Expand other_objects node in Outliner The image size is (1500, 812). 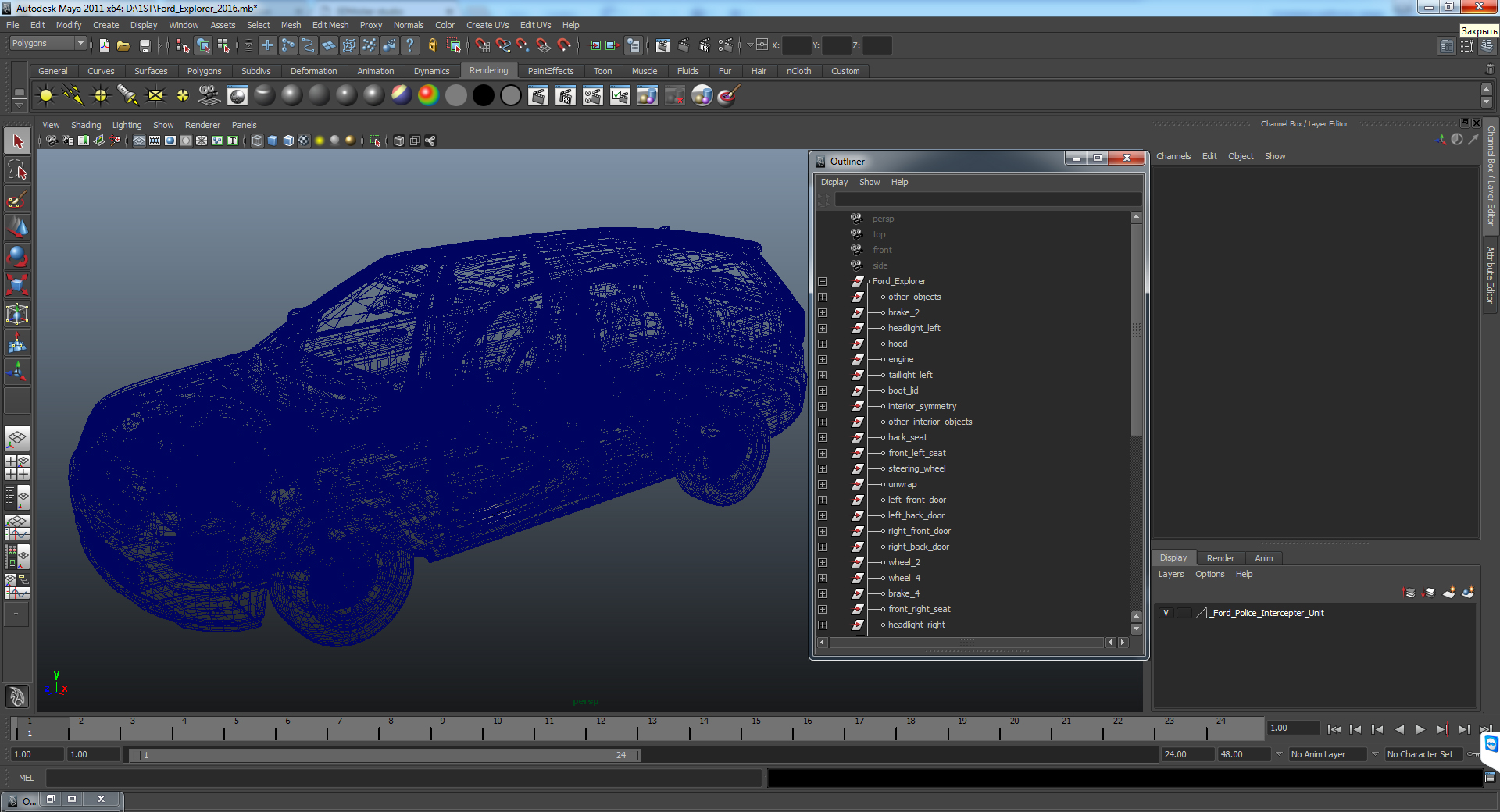[x=822, y=297]
